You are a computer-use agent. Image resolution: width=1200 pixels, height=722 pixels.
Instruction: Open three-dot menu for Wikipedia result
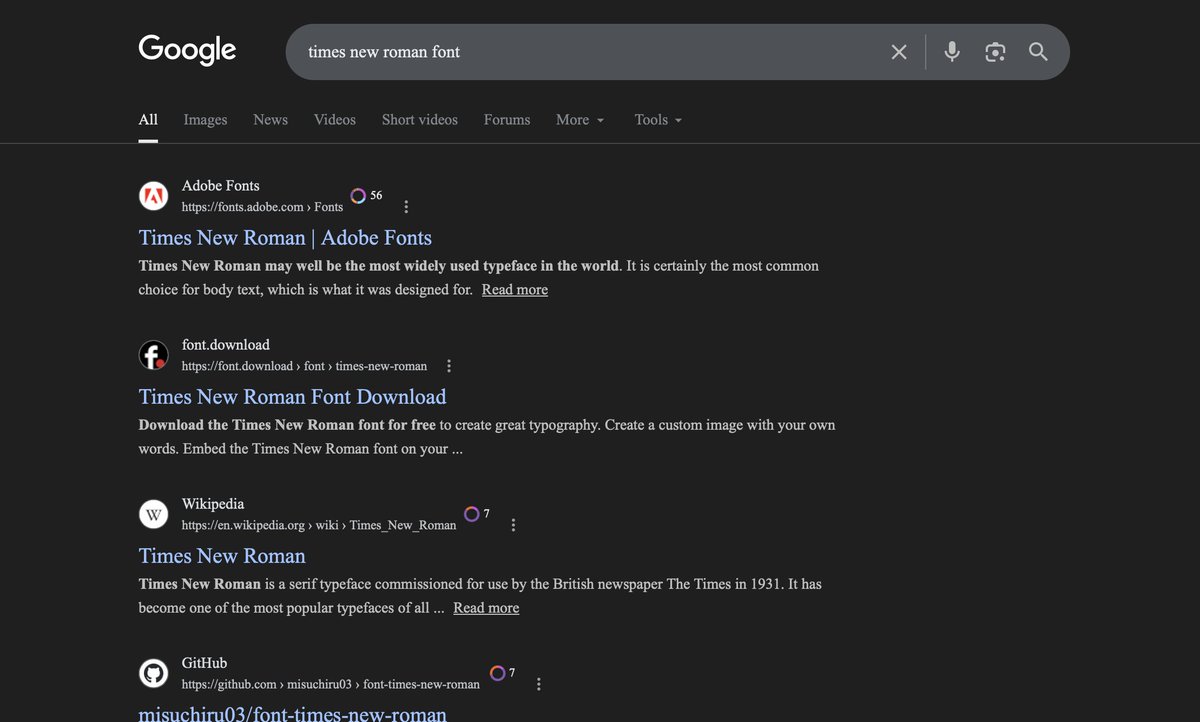pyautogui.click(x=513, y=525)
